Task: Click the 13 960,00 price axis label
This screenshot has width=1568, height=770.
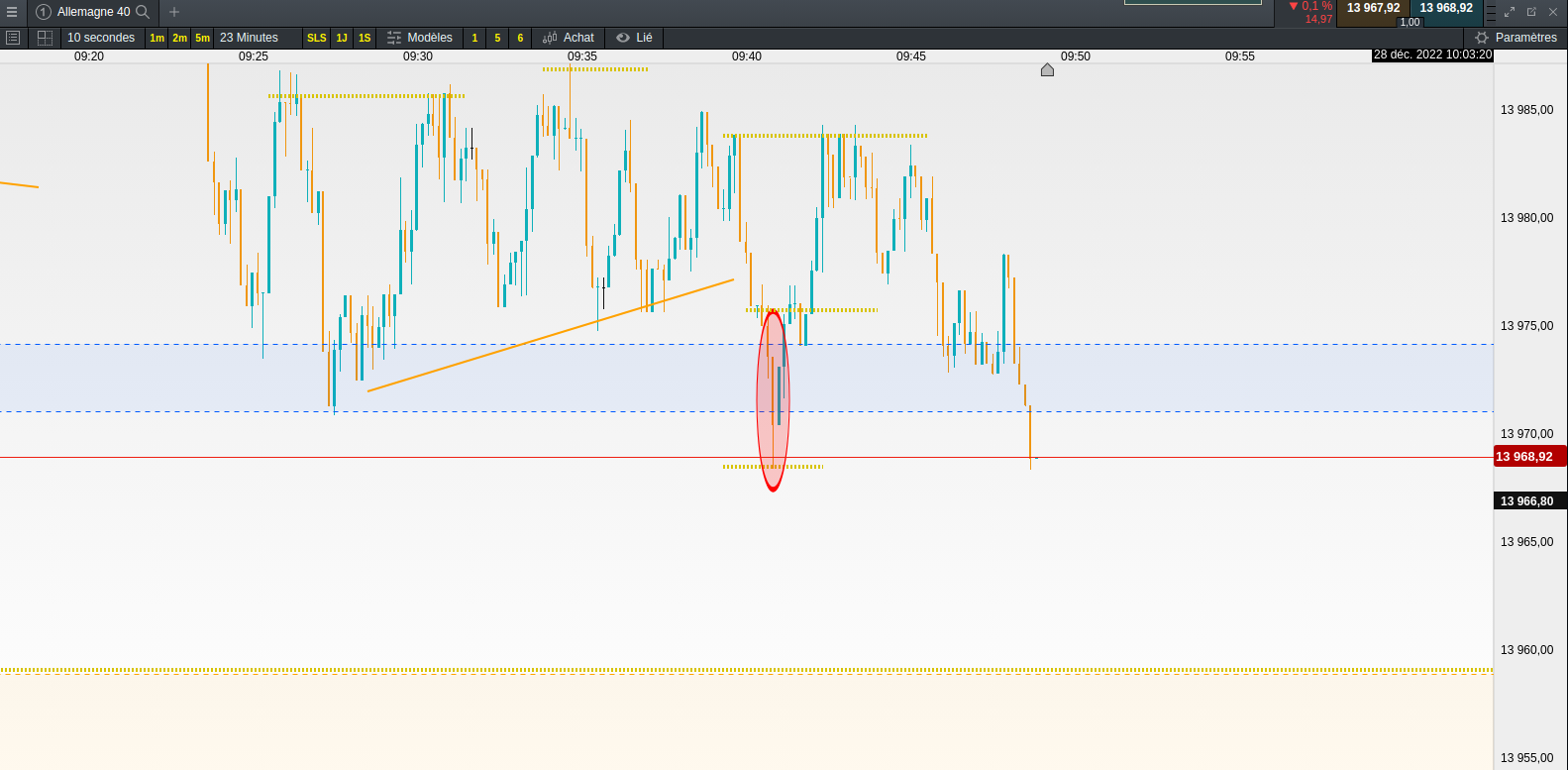Action: click(x=1527, y=650)
